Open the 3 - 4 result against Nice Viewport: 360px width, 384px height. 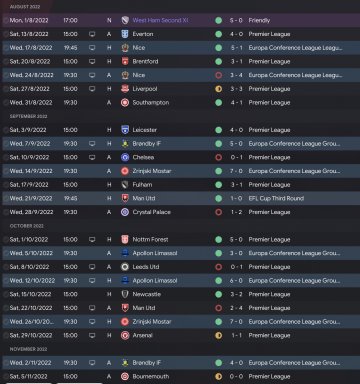coord(236,75)
